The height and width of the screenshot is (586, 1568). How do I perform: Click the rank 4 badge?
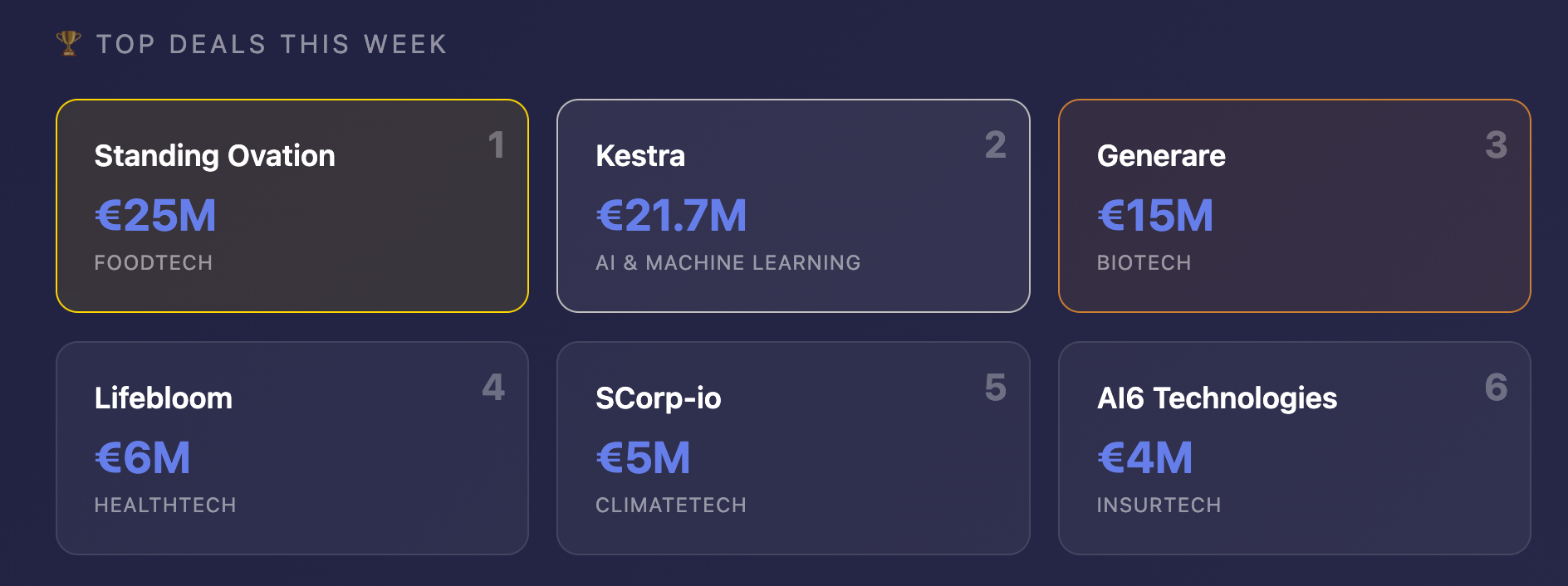click(493, 388)
